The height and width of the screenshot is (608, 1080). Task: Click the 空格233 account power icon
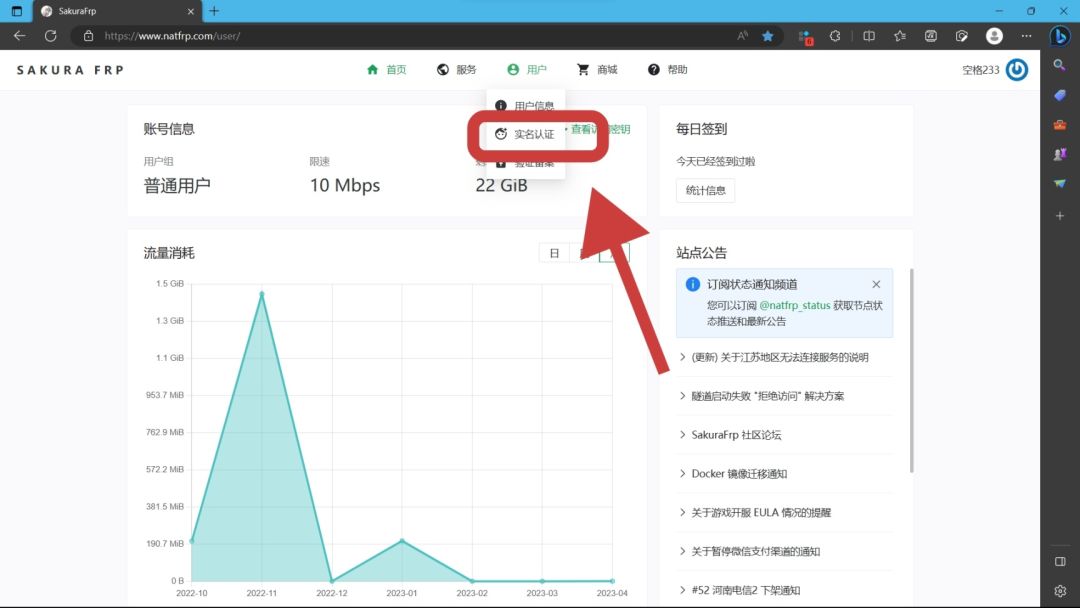click(1017, 70)
